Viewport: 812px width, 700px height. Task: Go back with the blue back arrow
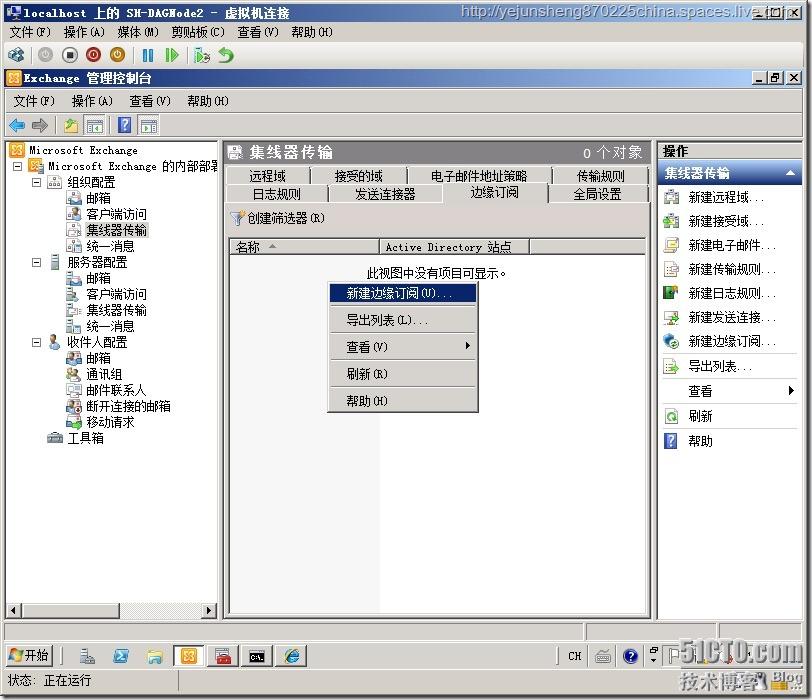click(17, 125)
